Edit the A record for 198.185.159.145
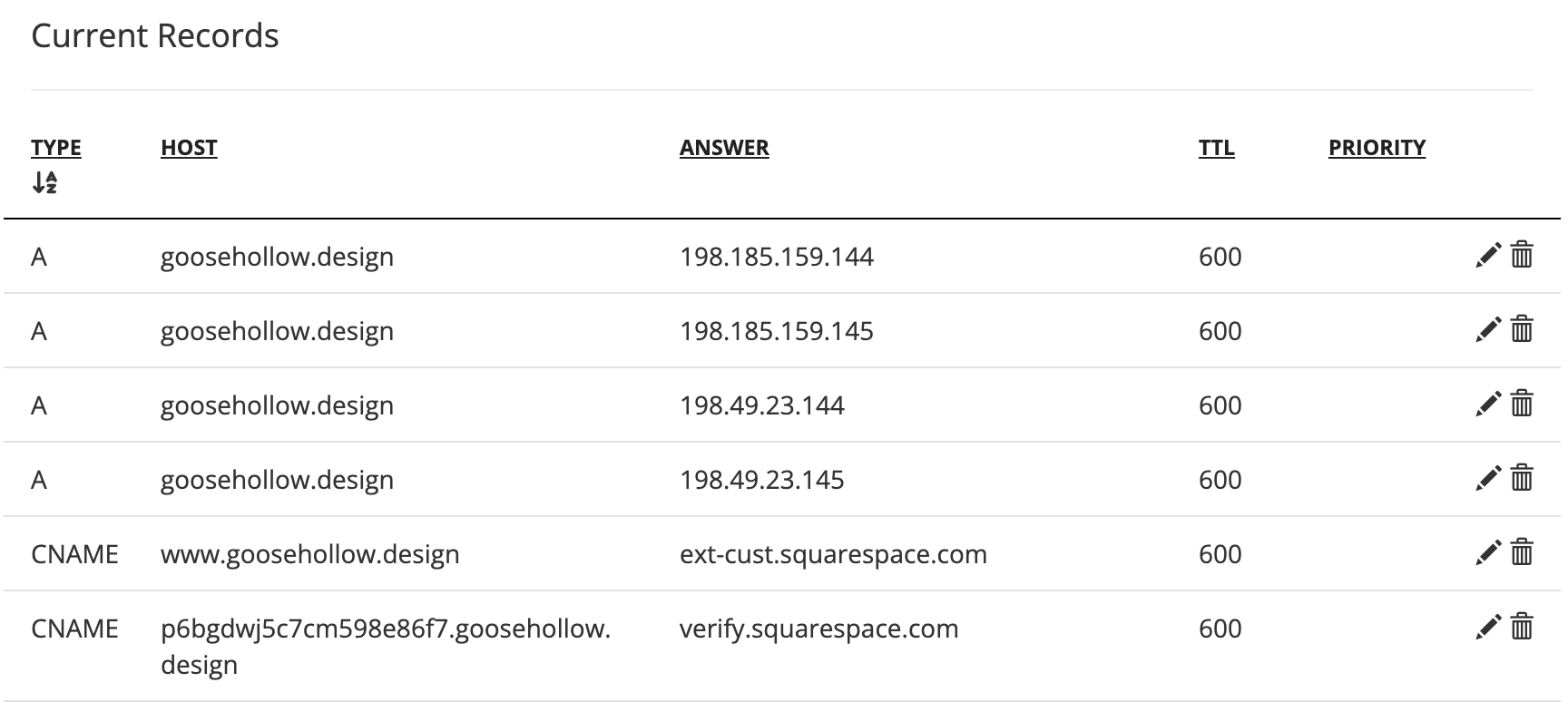Viewport: 1568px width, 702px height. point(1488,330)
